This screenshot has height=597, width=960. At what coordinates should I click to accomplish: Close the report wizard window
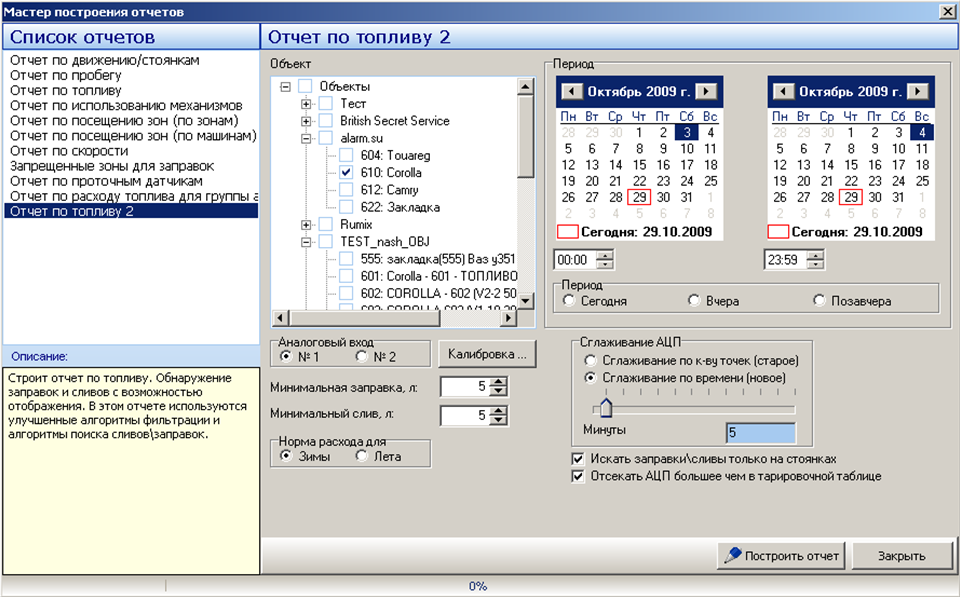(947, 12)
